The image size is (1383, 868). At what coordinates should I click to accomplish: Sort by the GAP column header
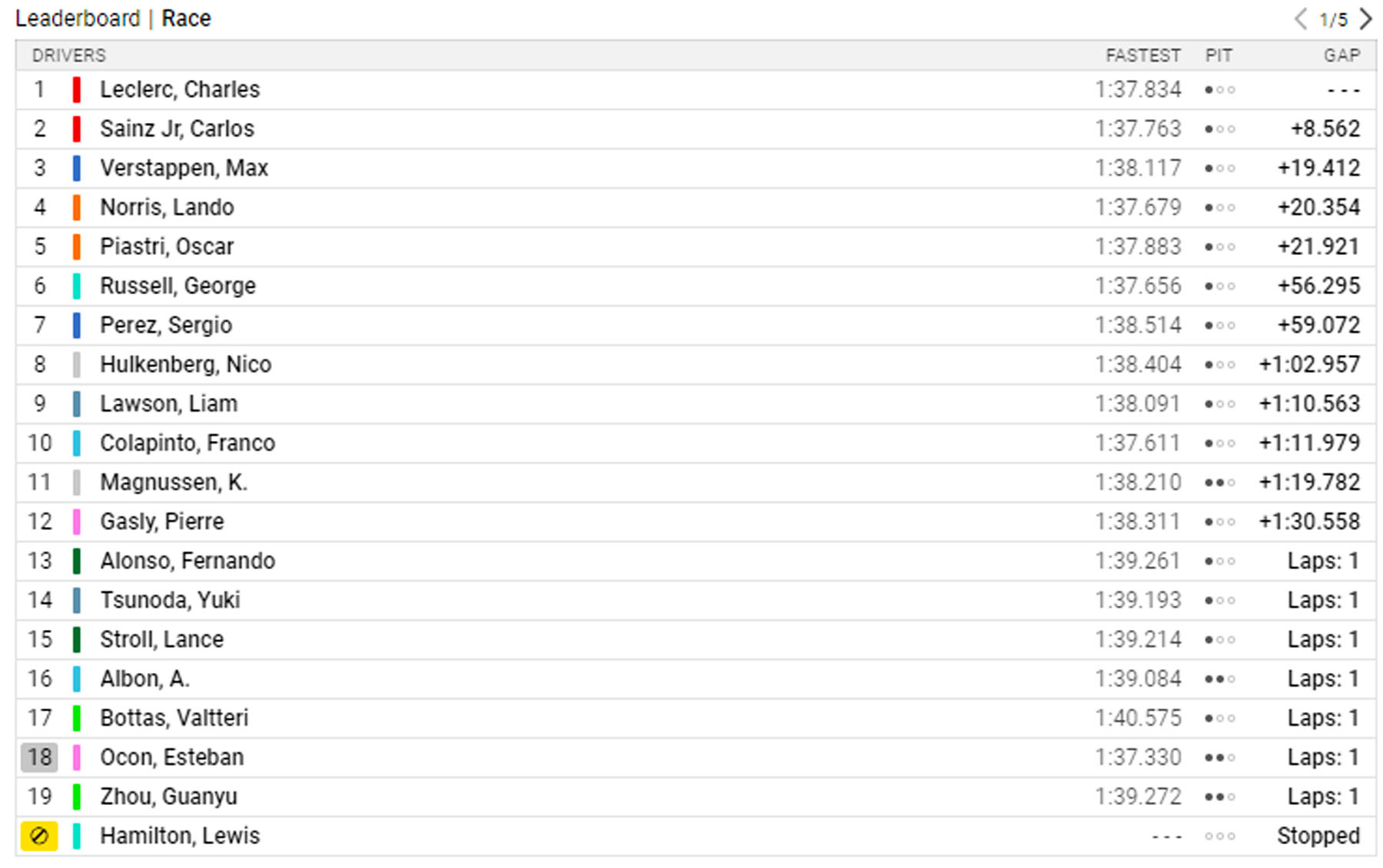point(1342,55)
